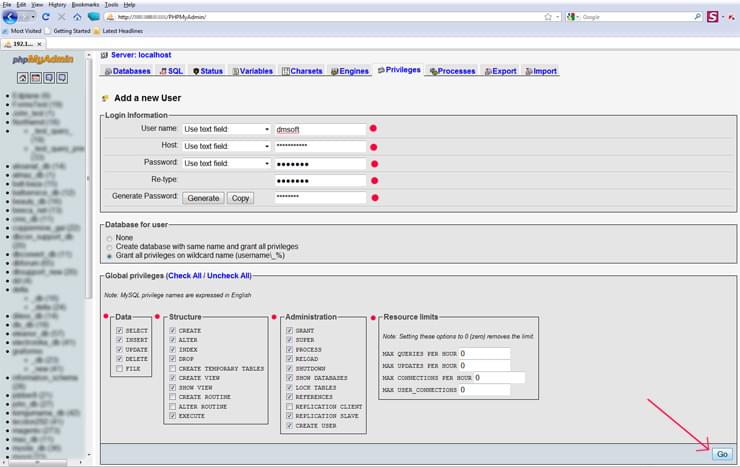Toggle the CREATE USER checkbox
Image resolution: width=740 pixels, height=467 pixels.
coord(289,425)
